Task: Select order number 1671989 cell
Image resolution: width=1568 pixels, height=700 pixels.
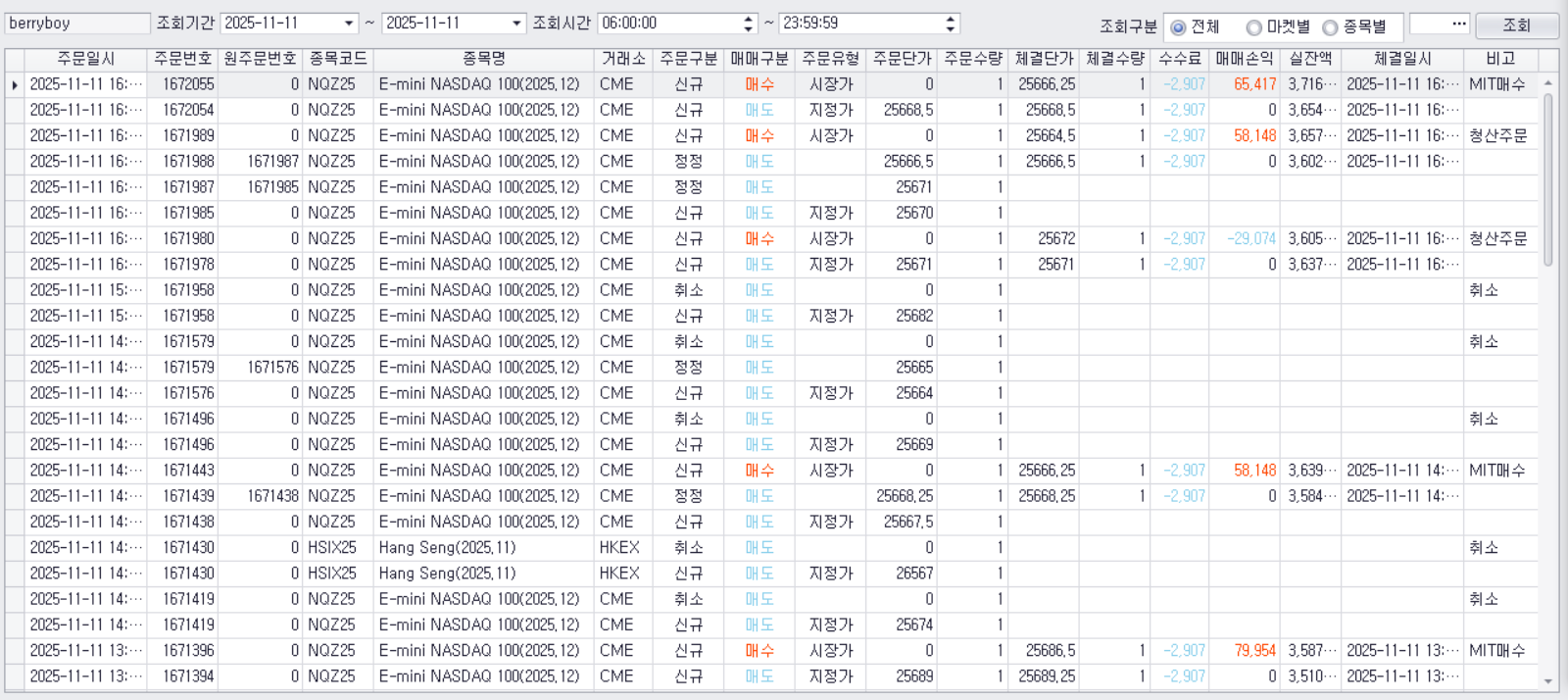Action: [x=182, y=136]
